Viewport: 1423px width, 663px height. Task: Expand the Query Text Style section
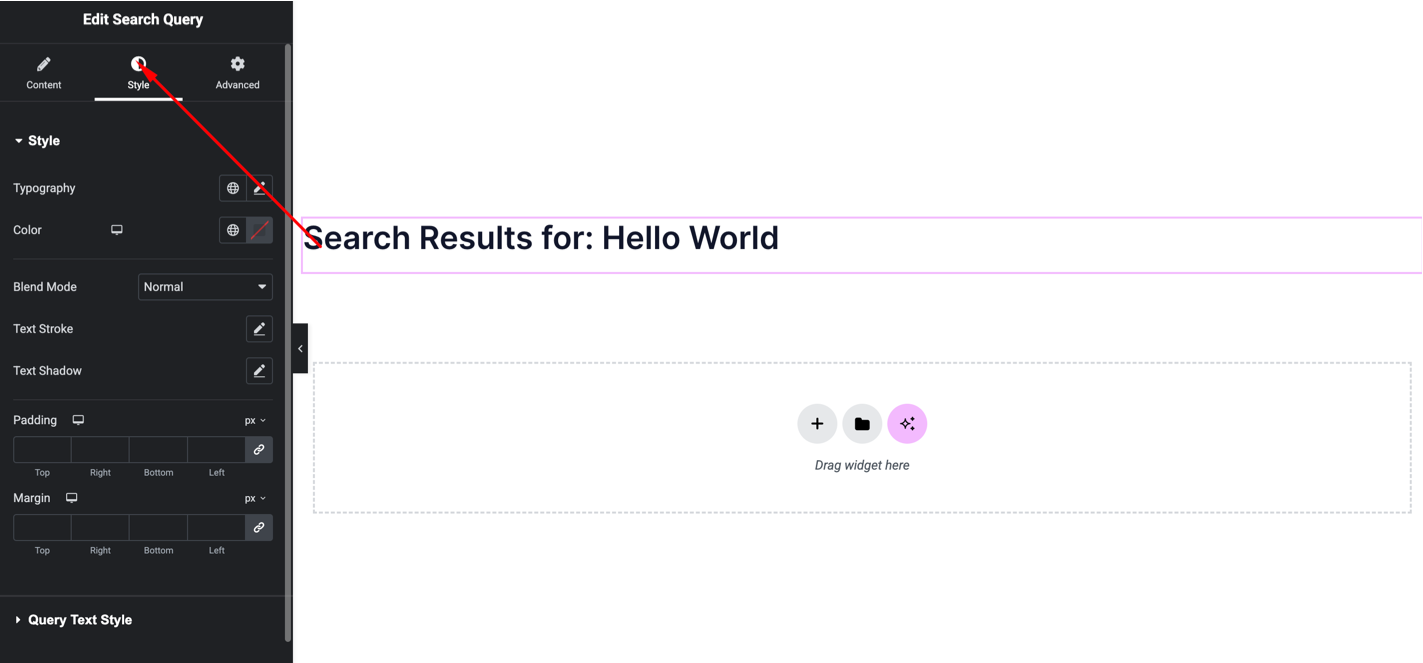79,620
